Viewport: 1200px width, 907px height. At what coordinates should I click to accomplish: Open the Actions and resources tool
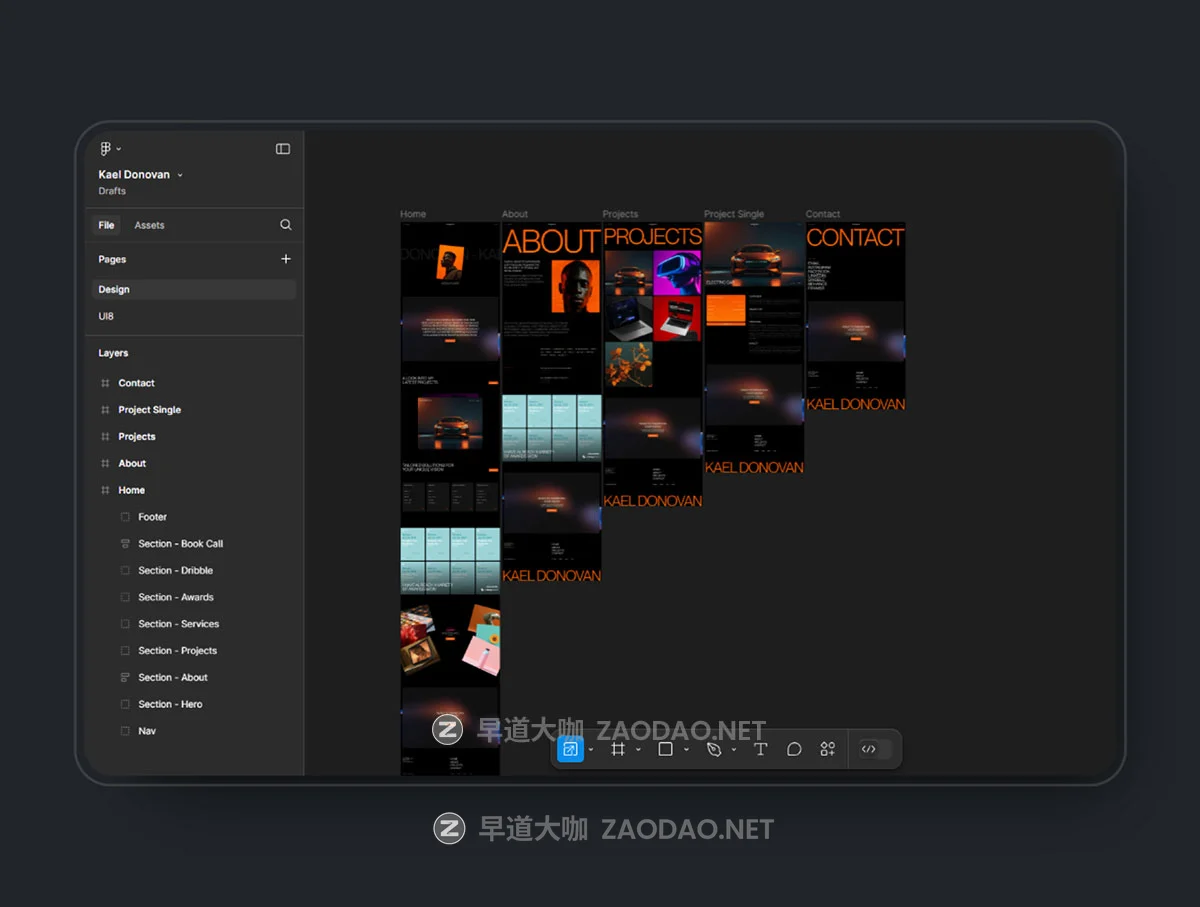[827, 749]
